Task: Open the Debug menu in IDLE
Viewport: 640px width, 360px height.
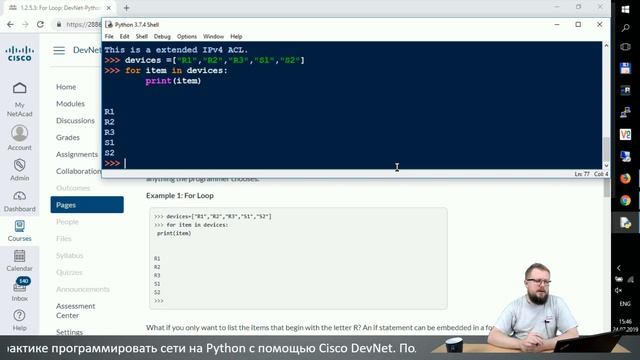Action: tap(162, 36)
